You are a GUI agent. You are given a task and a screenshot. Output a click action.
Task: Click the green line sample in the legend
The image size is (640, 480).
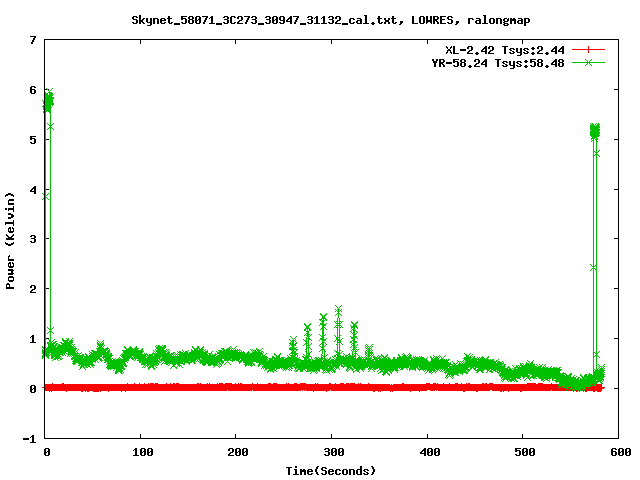(589, 62)
